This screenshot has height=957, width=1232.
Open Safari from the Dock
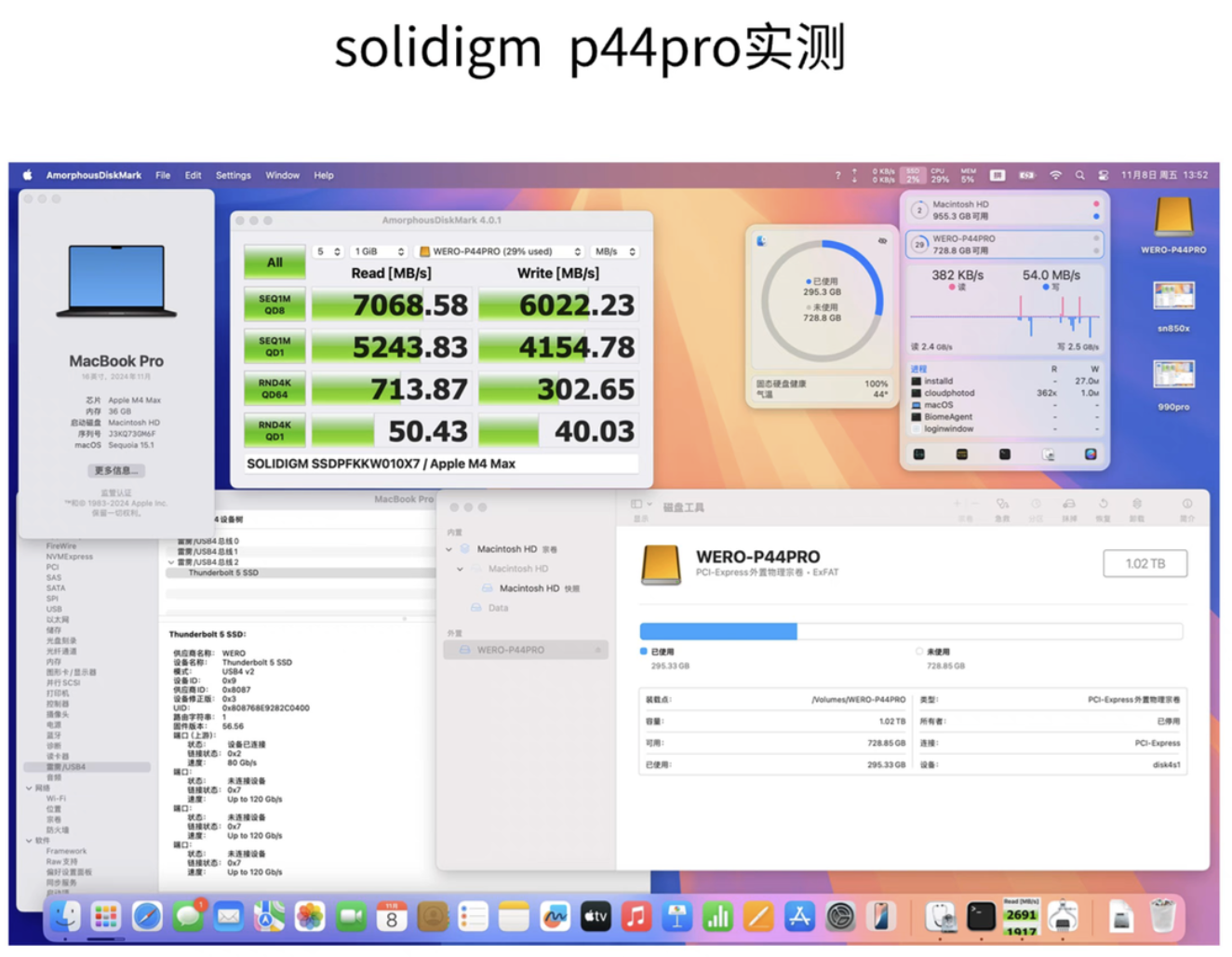(x=147, y=917)
